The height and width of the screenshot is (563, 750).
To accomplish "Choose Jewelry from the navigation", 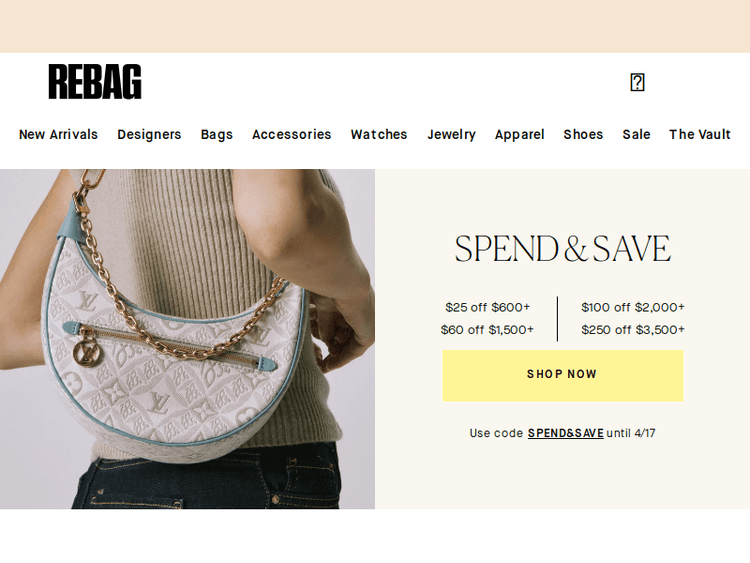I will pos(452,134).
